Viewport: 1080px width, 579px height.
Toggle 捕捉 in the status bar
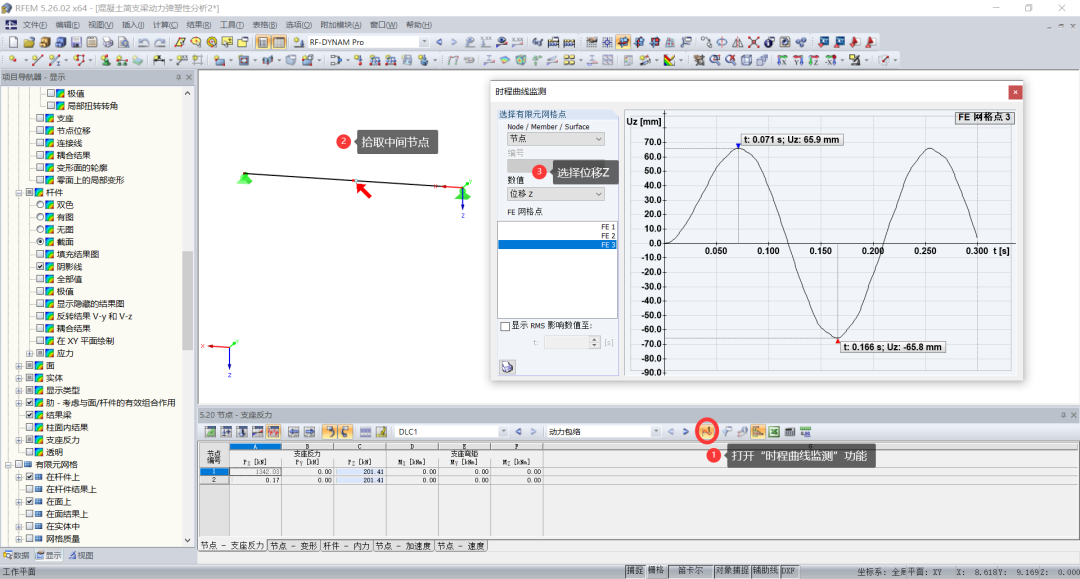click(634, 571)
